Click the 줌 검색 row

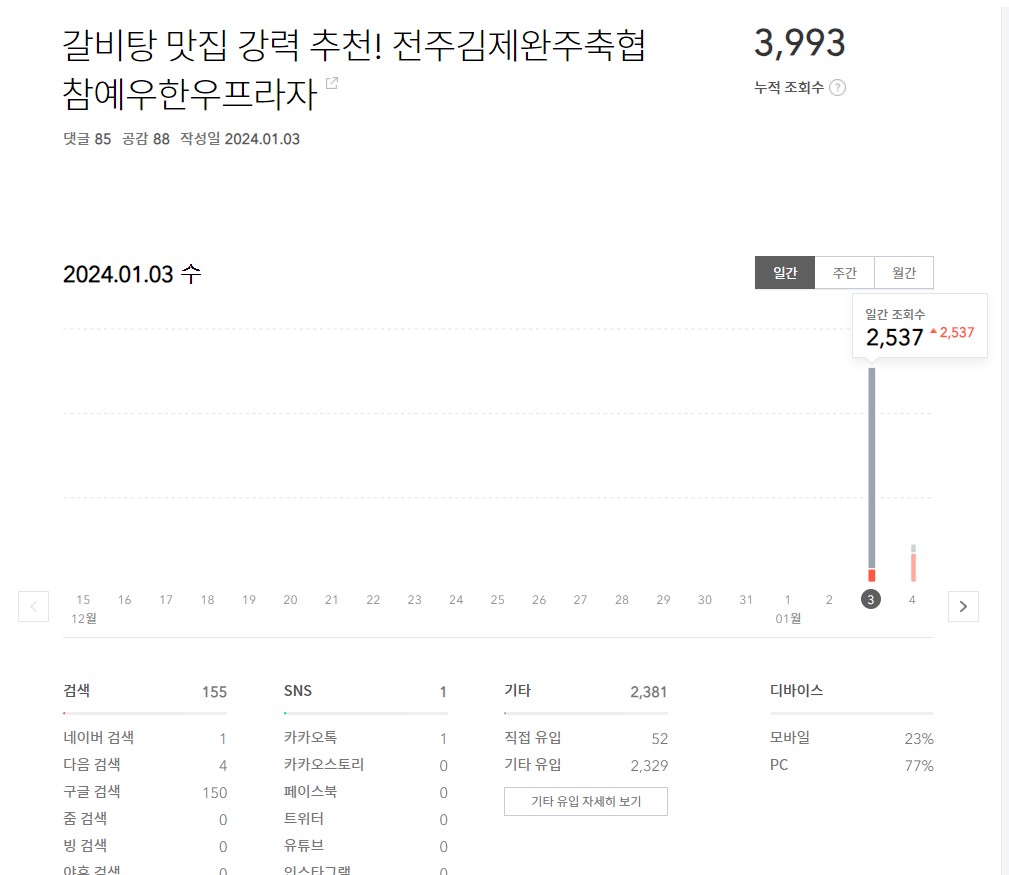pyautogui.click(x=145, y=819)
